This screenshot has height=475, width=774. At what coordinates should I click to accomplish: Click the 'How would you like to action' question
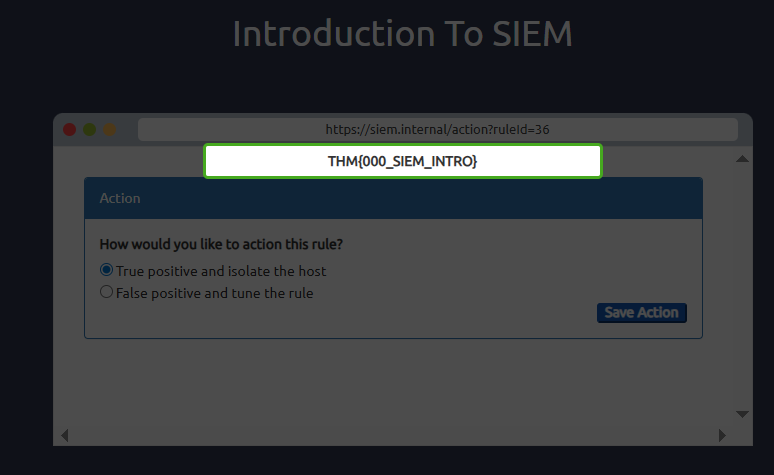(229, 244)
